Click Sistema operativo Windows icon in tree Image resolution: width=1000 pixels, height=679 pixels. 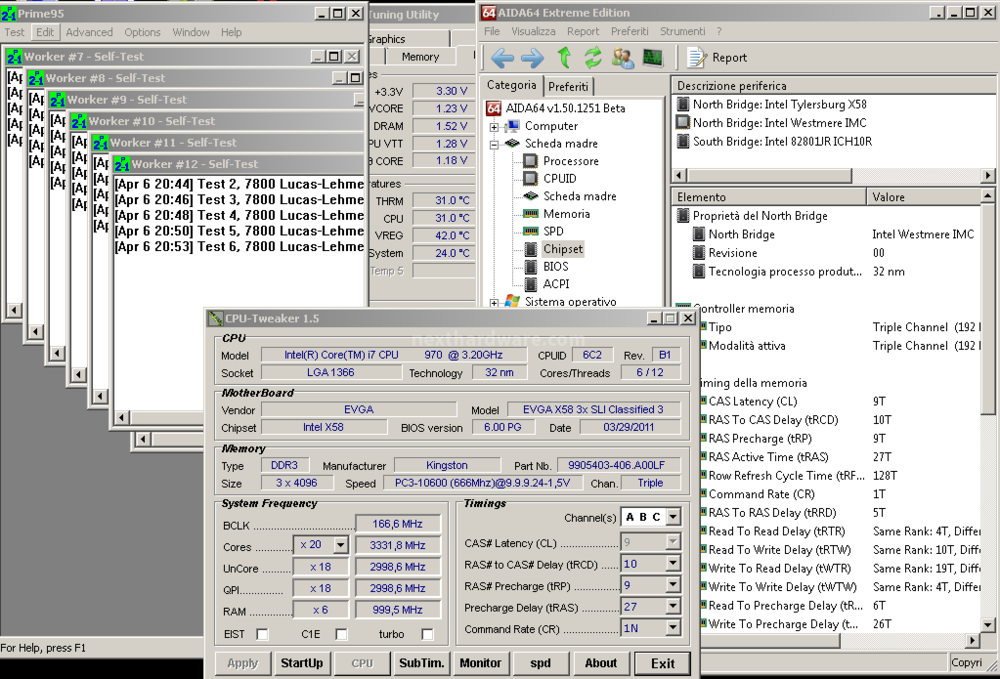512,301
